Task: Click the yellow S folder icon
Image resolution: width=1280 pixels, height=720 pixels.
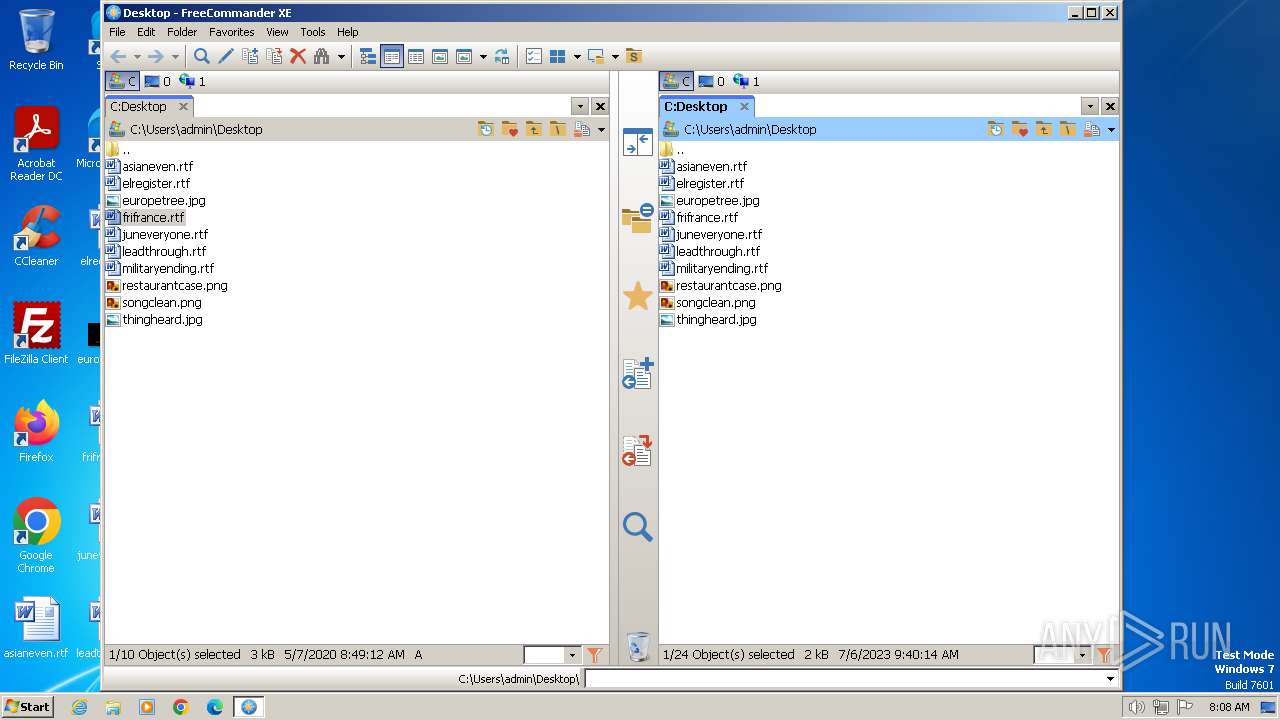Action: click(x=633, y=57)
